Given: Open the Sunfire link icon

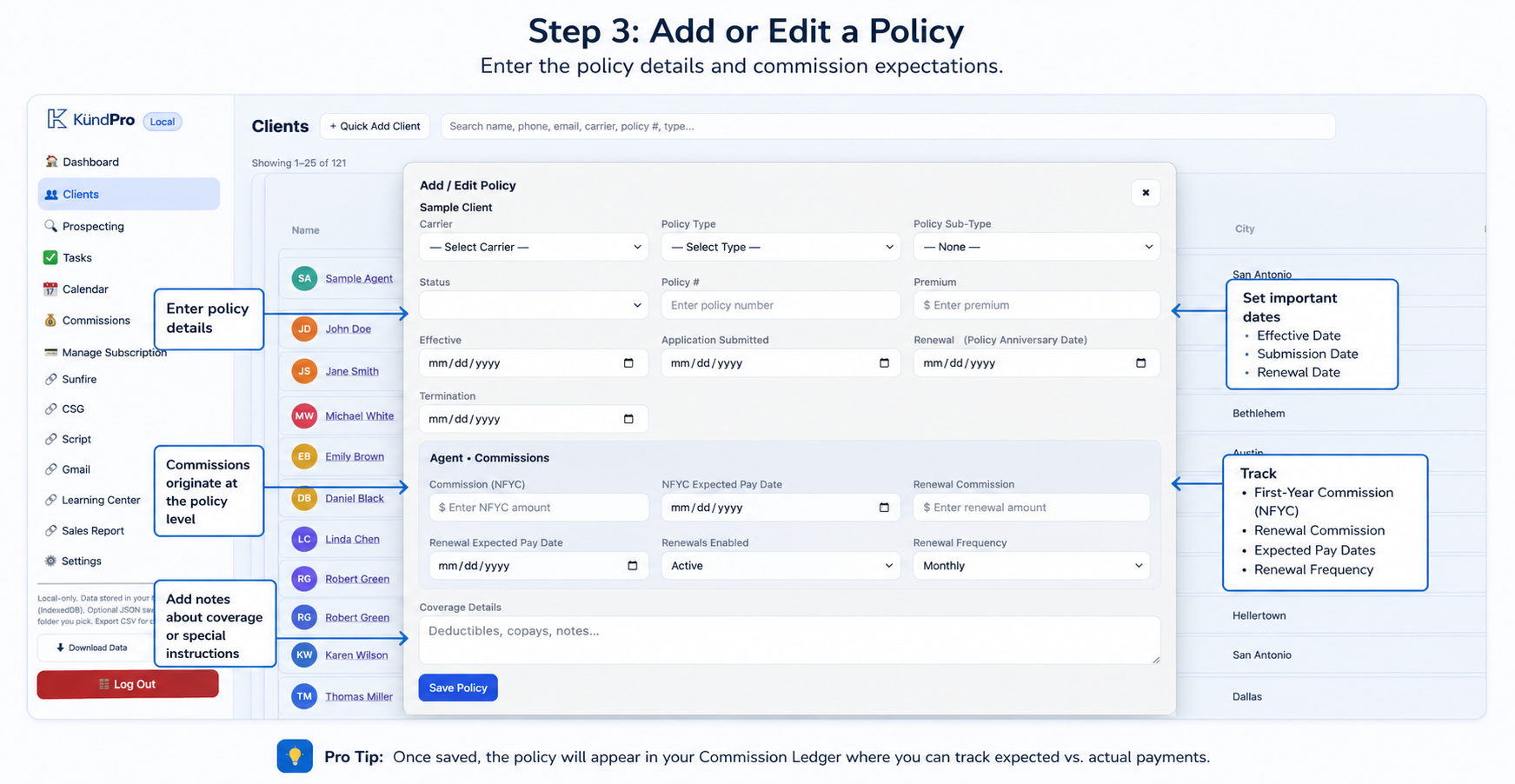Looking at the screenshot, I should (x=51, y=379).
